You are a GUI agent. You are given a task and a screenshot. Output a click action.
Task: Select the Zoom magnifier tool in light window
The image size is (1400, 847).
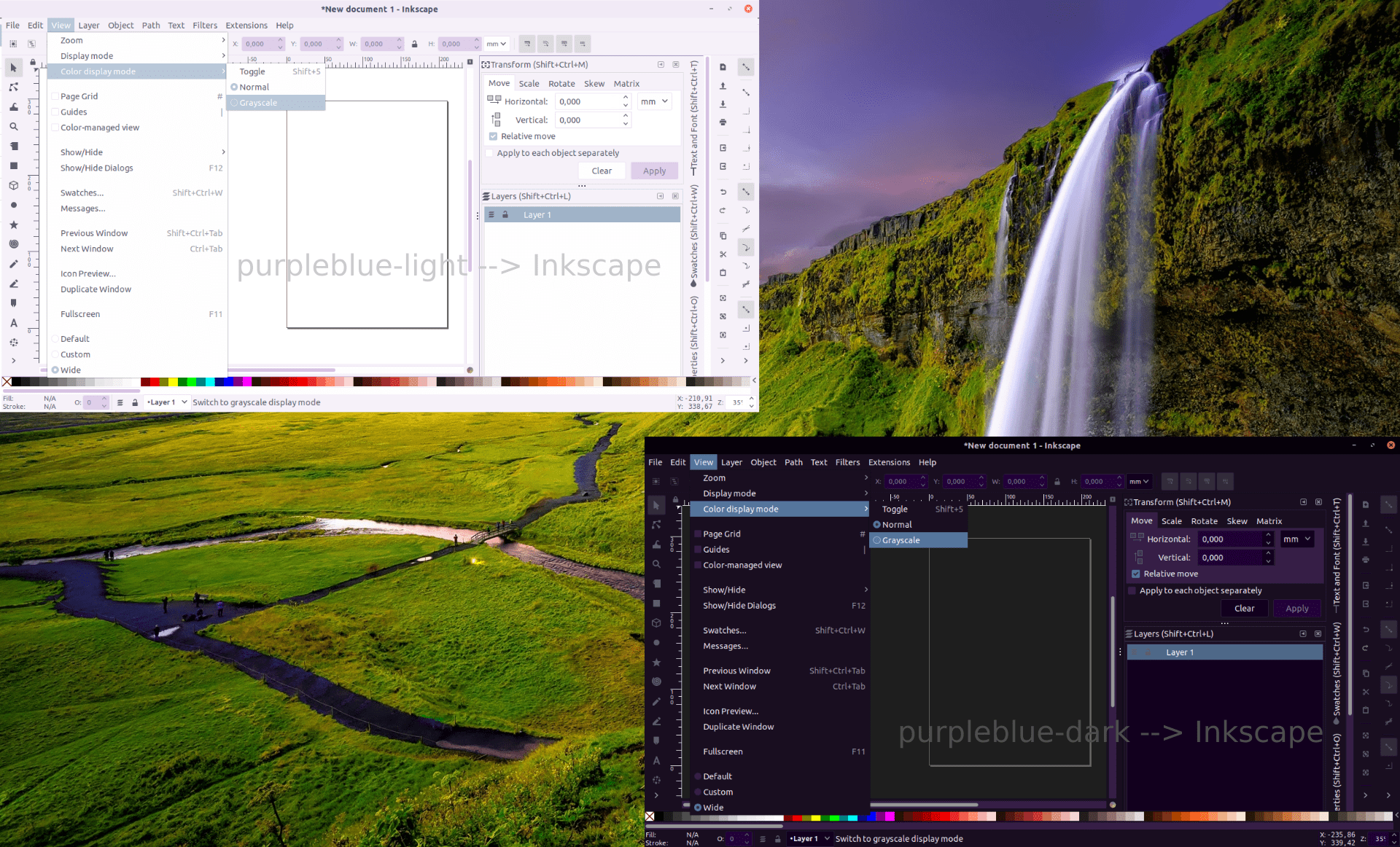point(13,127)
